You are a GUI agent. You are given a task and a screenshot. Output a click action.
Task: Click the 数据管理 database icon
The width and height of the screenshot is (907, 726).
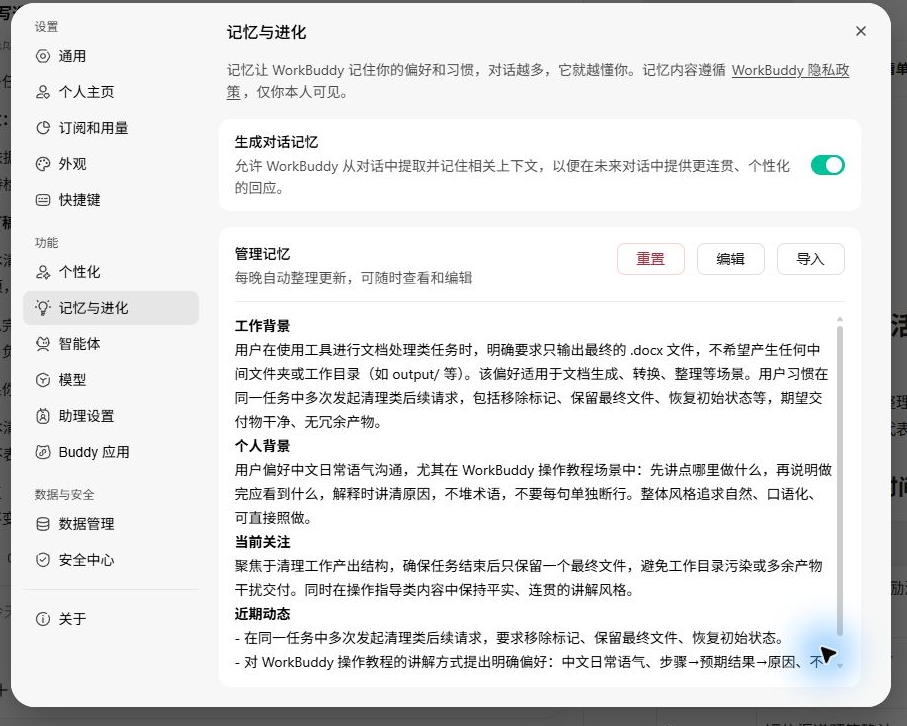pyautogui.click(x=43, y=524)
